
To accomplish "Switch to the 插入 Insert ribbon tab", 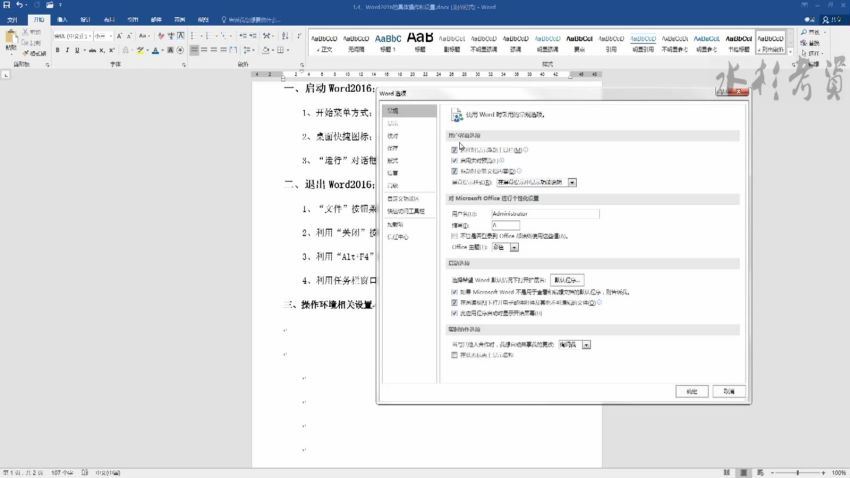I will tap(62, 20).
